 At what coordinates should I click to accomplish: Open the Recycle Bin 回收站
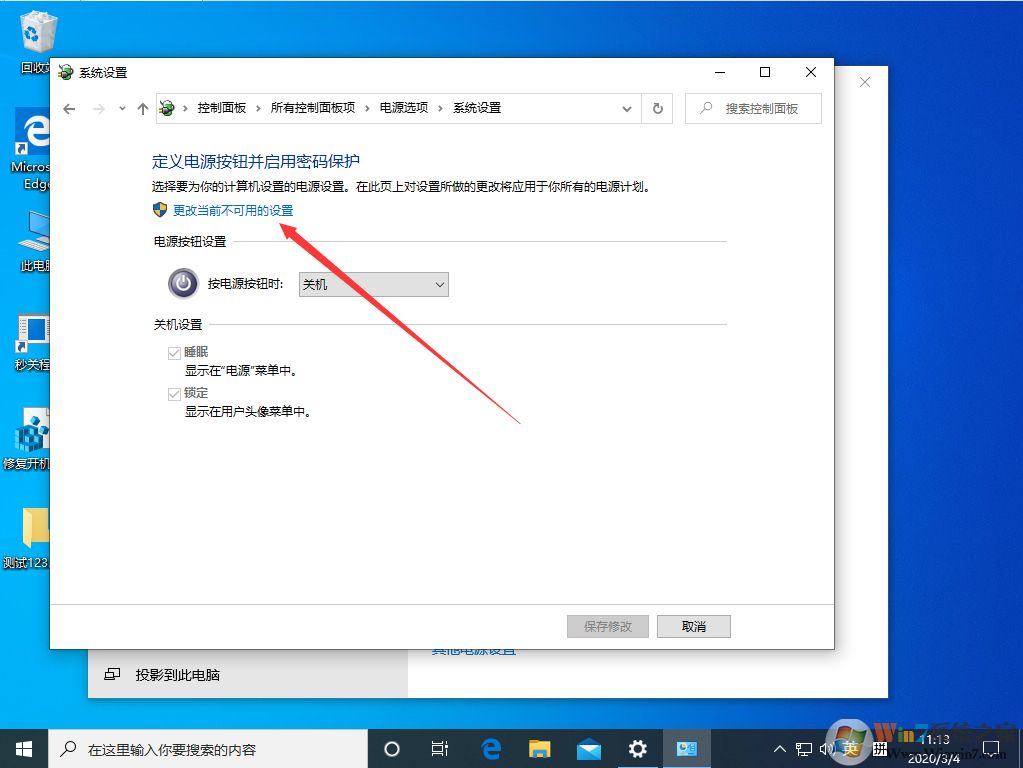(x=37, y=30)
